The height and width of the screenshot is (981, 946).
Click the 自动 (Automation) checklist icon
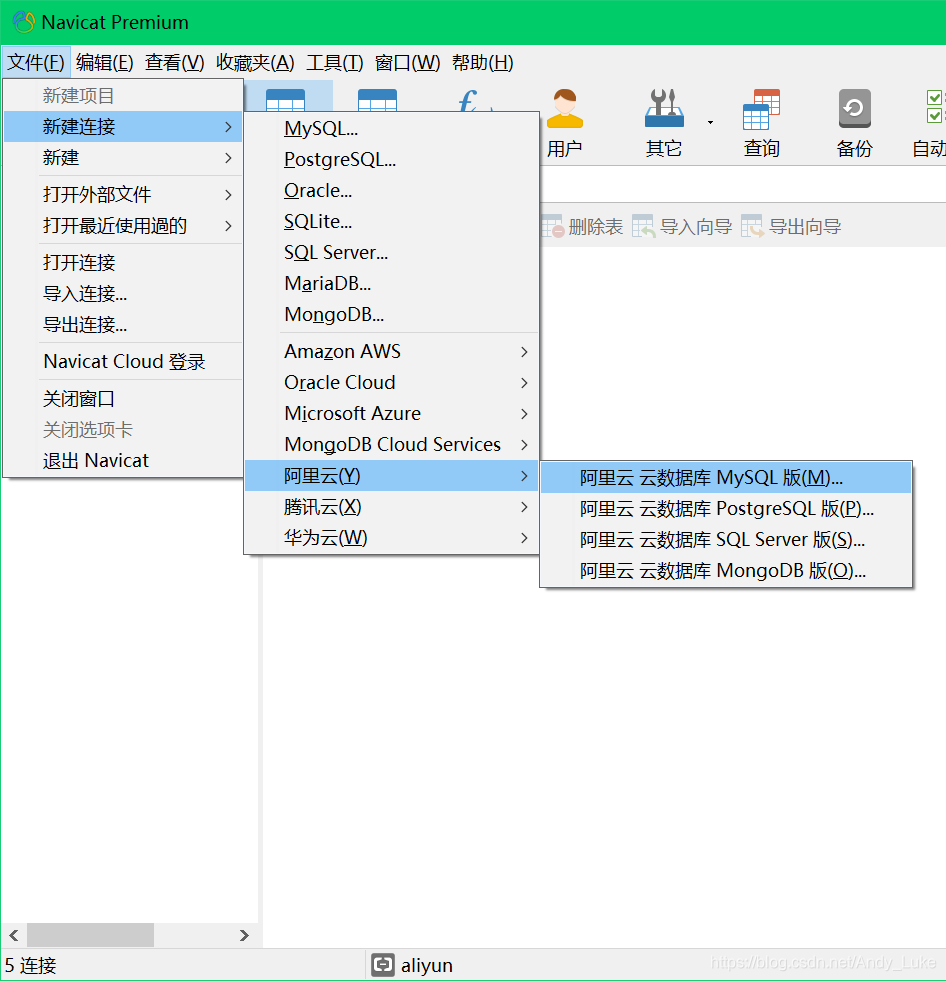[935, 106]
